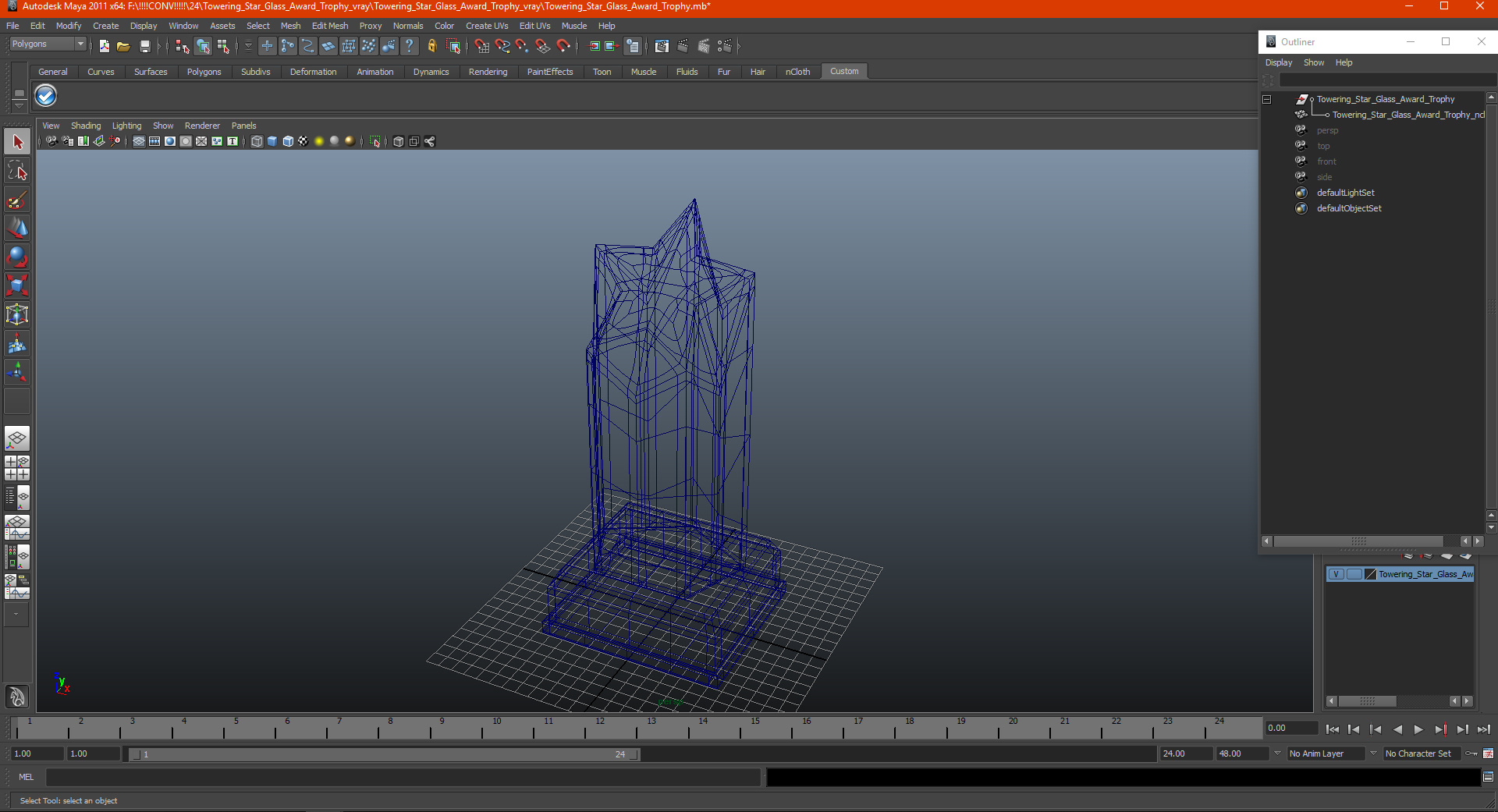1498x812 pixels.
Task: Open a scene with folder icon
Action: (123, 46)
